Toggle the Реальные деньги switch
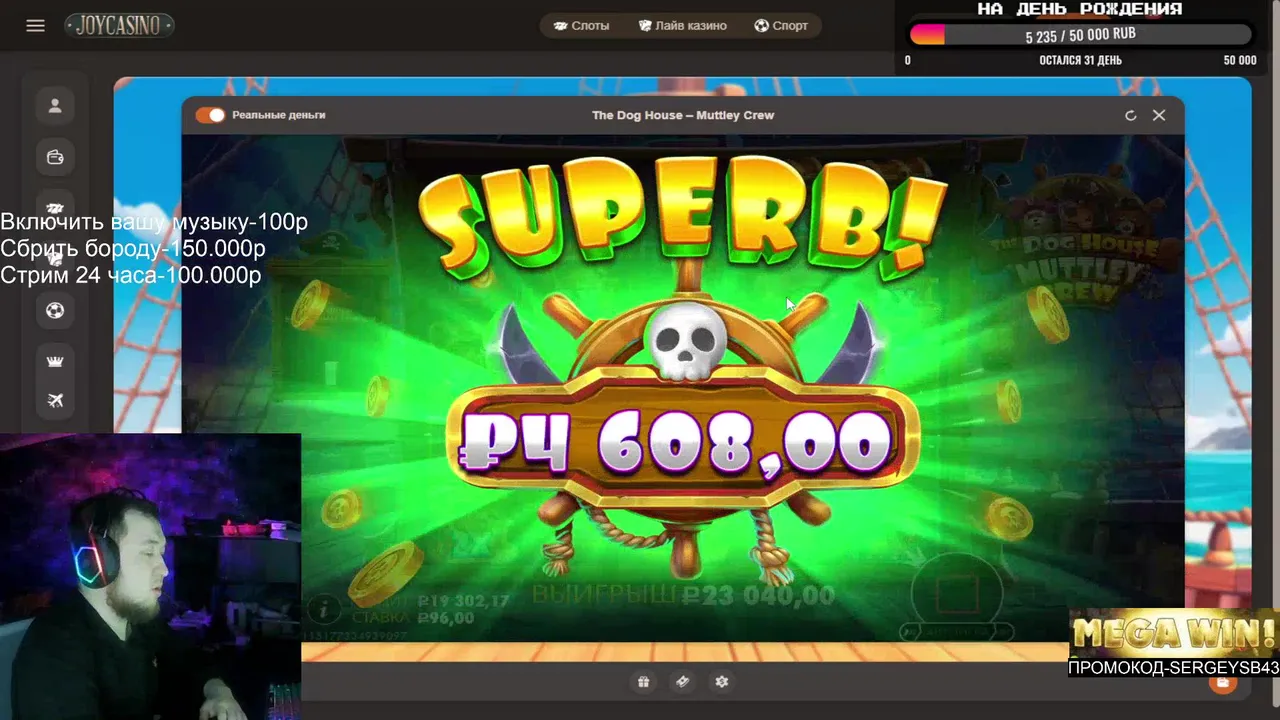The height and width of the screenshot is (720, 1280). pyautogui.click(x=210, y=115)
